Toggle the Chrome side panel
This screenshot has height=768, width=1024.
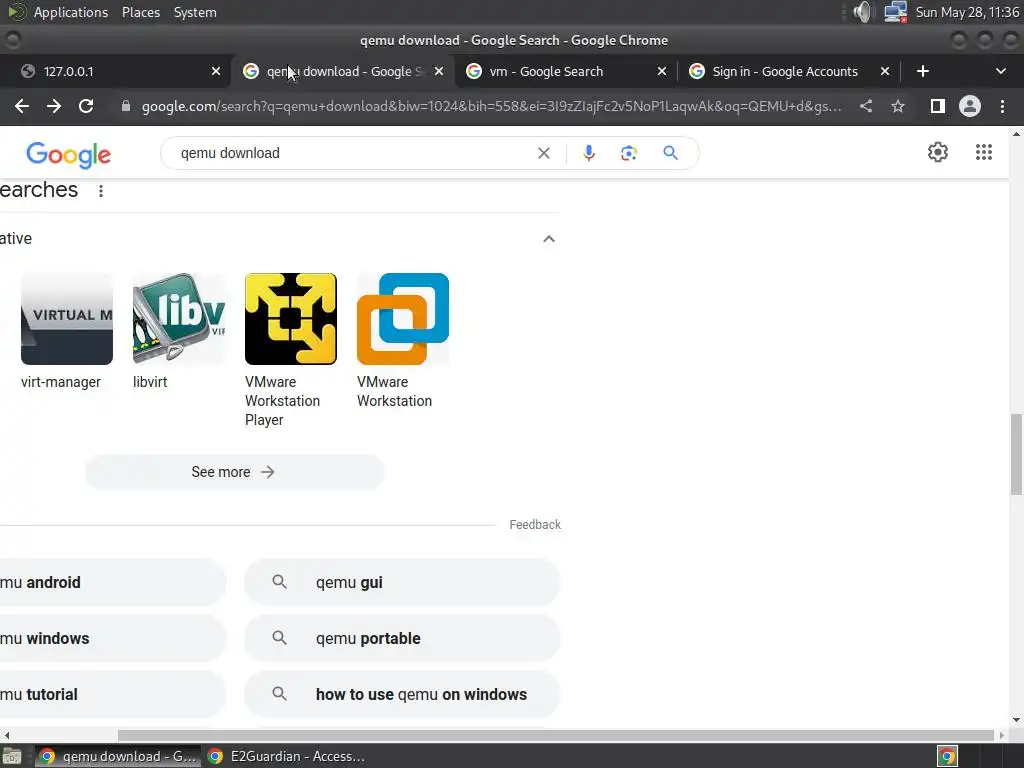[938, 106]
